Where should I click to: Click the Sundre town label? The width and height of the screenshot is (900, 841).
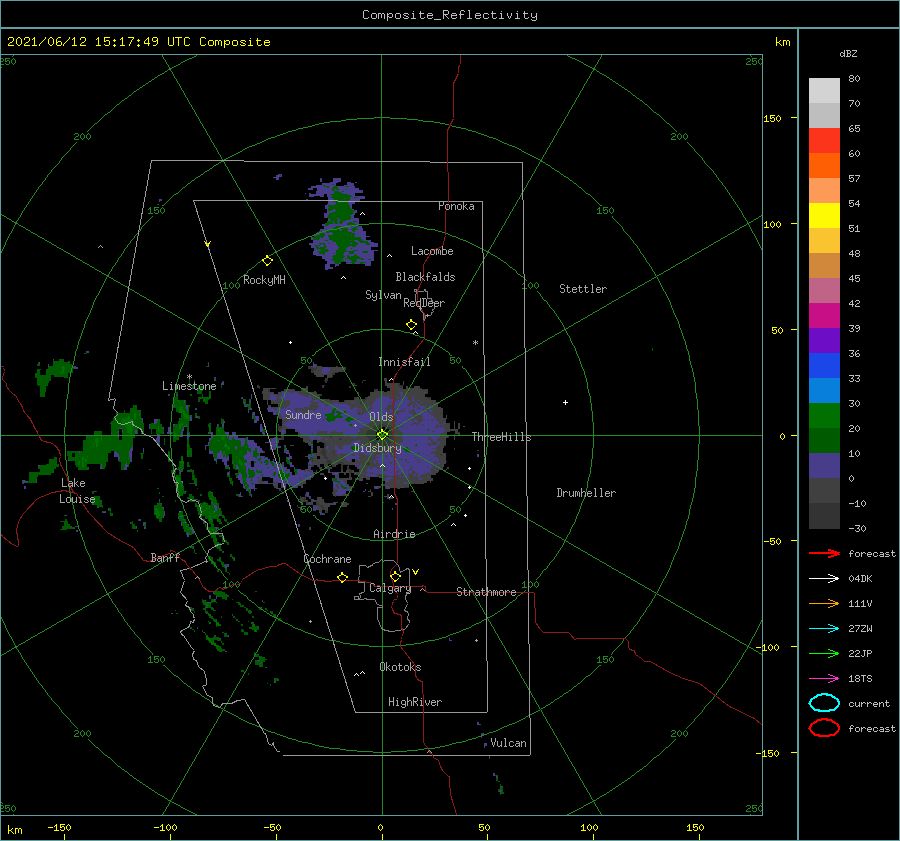[x=304, y=414]
